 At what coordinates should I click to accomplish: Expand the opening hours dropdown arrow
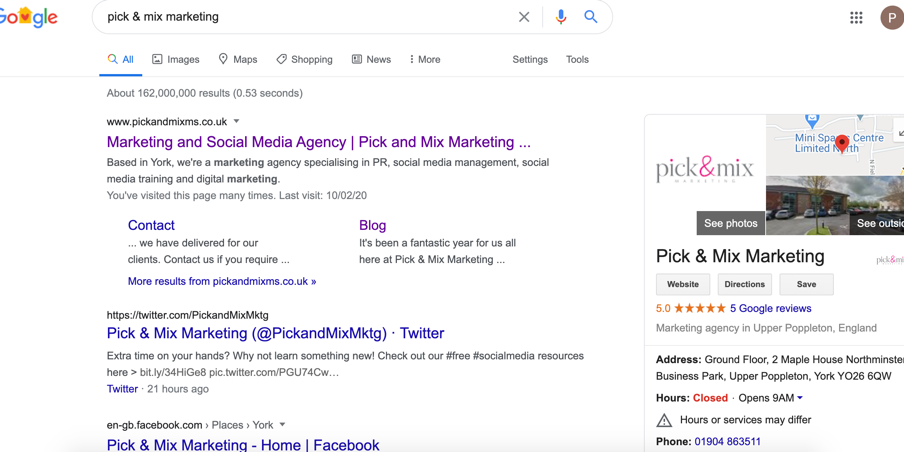800,398
